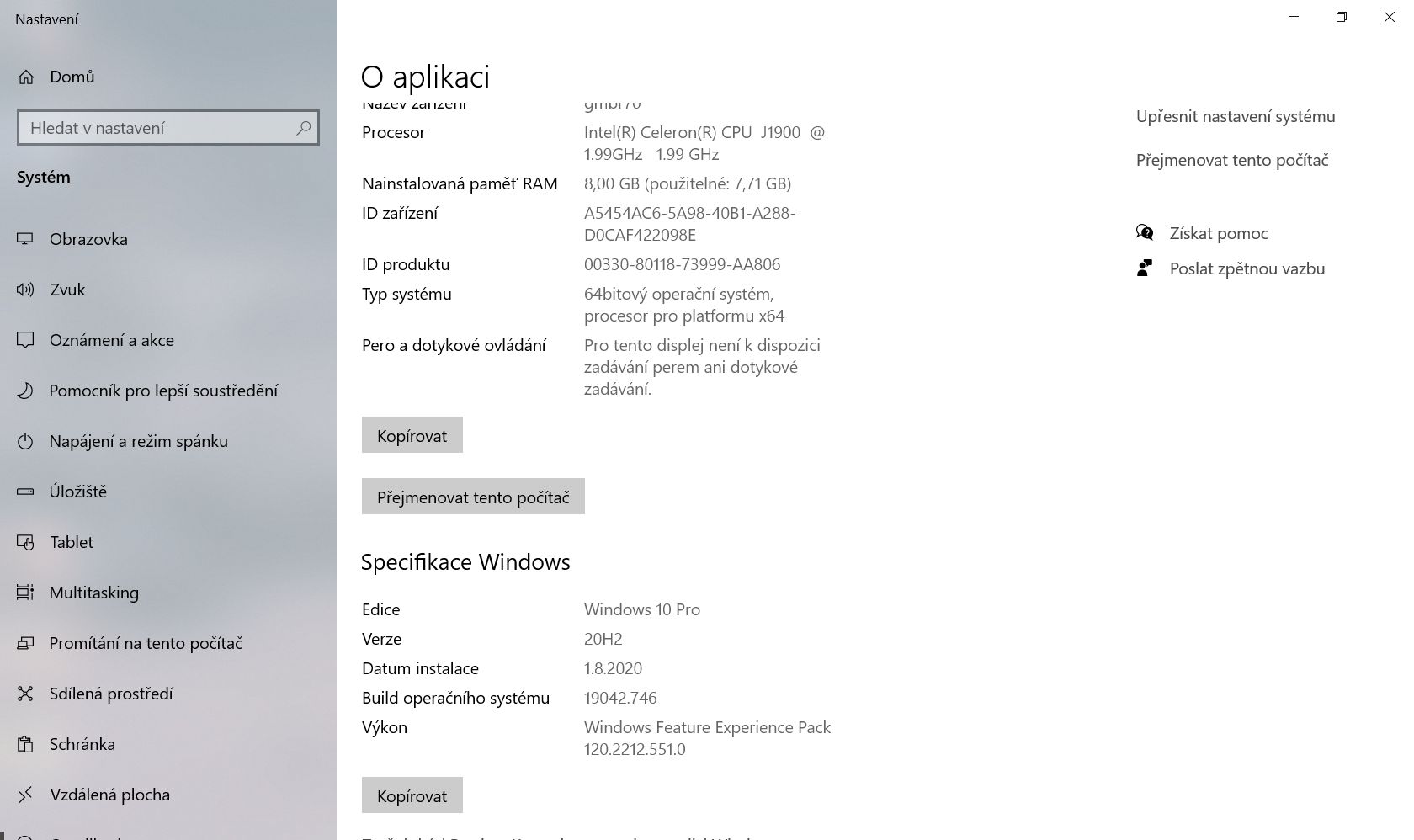Open Zvuk sound speaker icon

click(25, 290)
